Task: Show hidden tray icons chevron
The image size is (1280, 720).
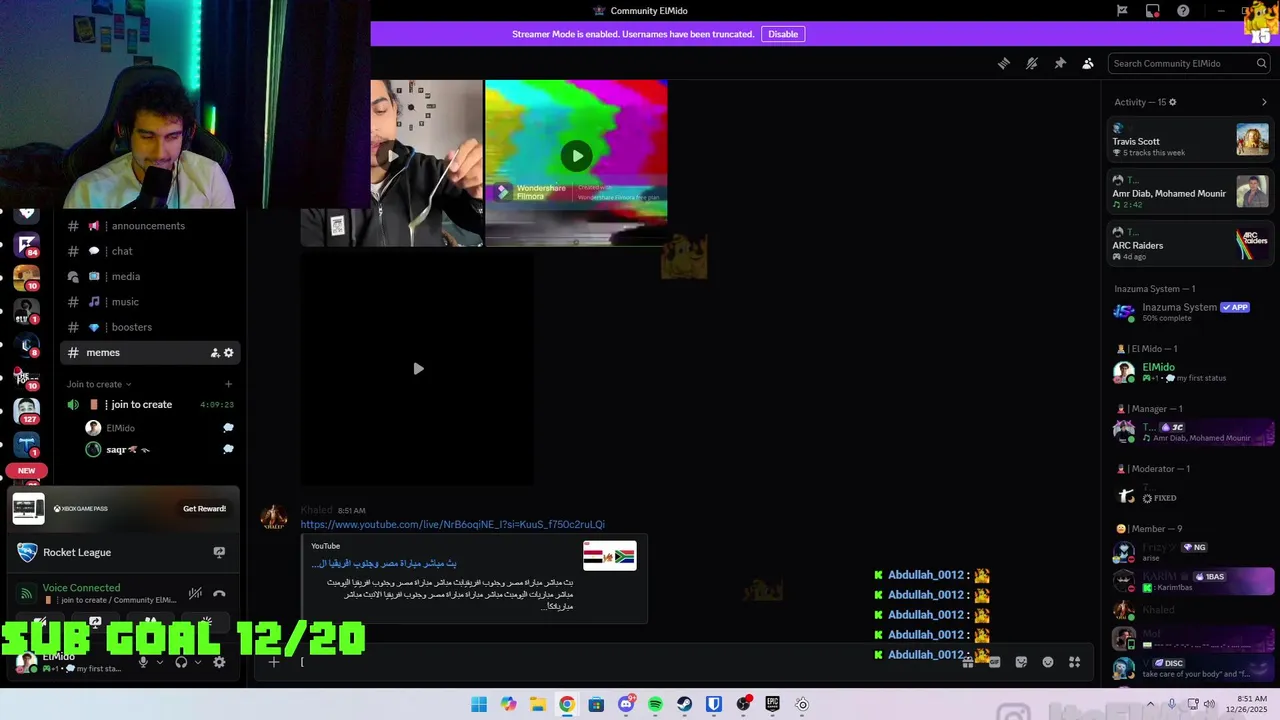Action: coord(1150,704)
